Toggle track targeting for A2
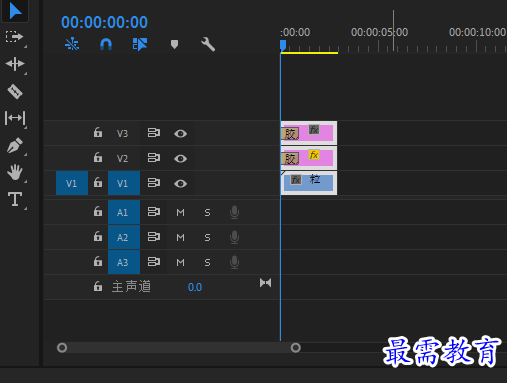The image size is (507, 383). click(124, 237)
